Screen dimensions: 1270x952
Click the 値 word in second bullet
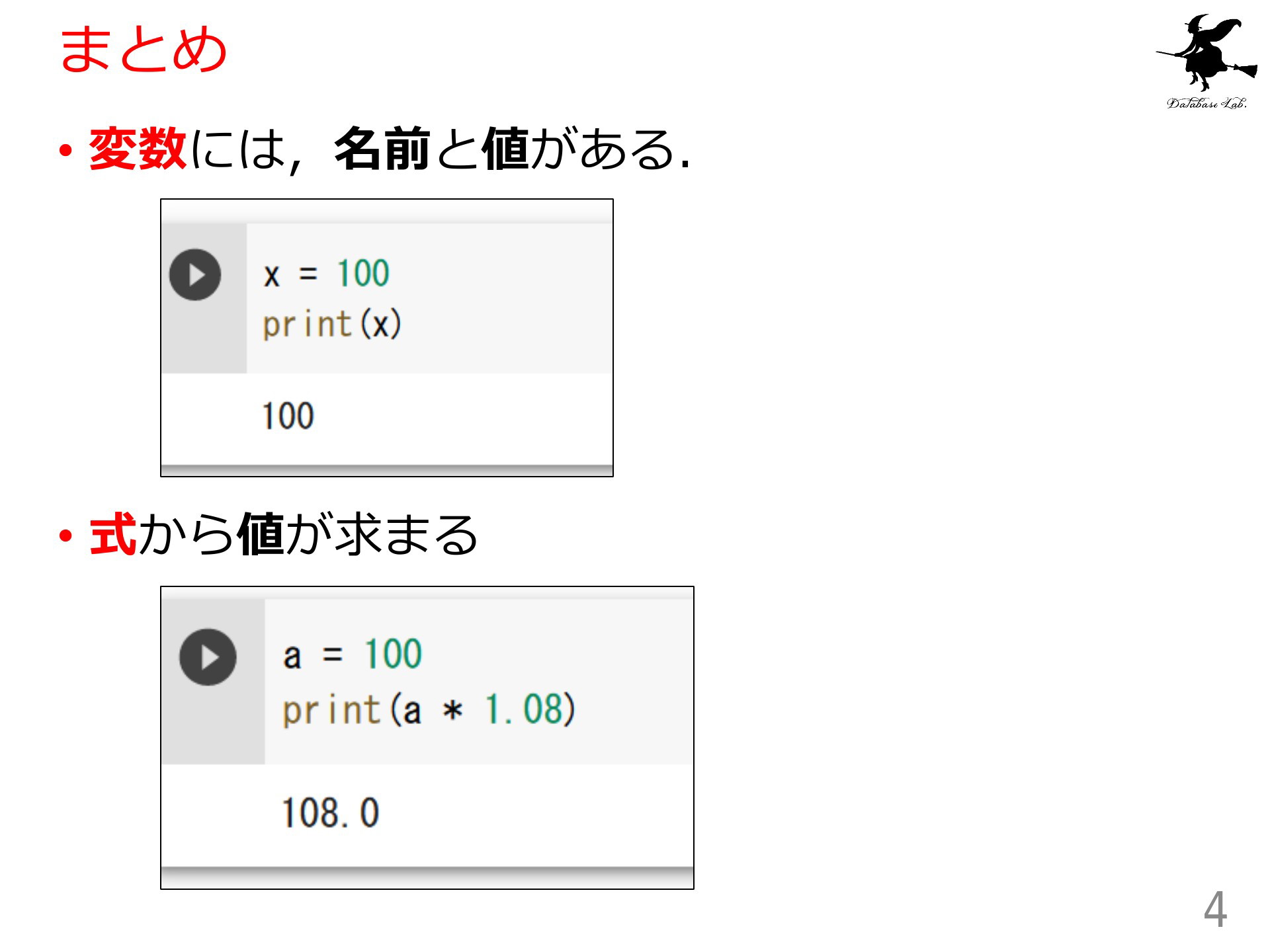(261, 534)
